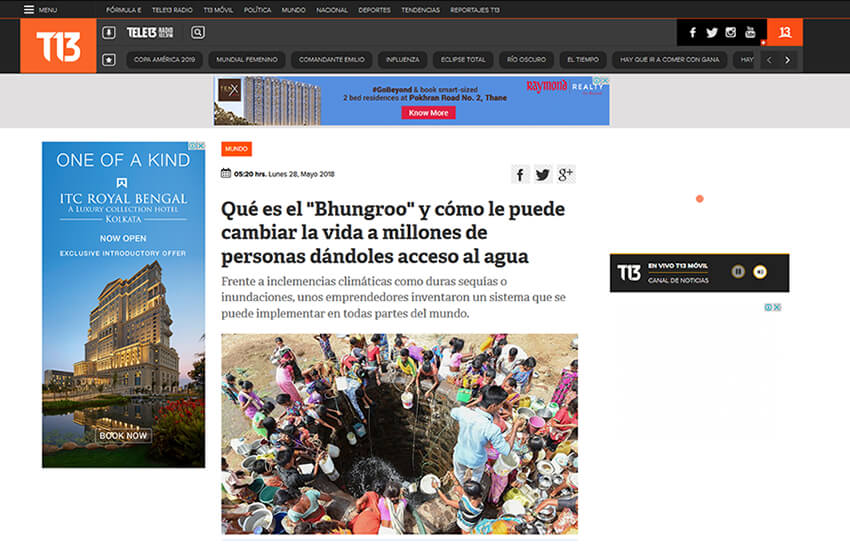
Task: Open T13 Facebook page in header
Action: tap(692, 33)
